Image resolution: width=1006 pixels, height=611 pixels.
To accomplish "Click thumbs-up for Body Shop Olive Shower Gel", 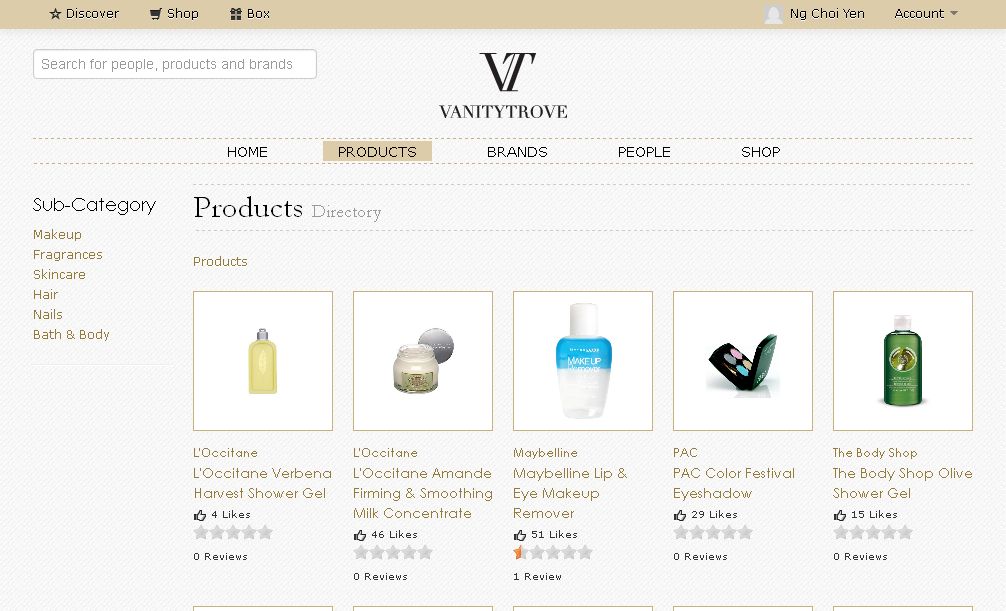I will tap(840, 515).
